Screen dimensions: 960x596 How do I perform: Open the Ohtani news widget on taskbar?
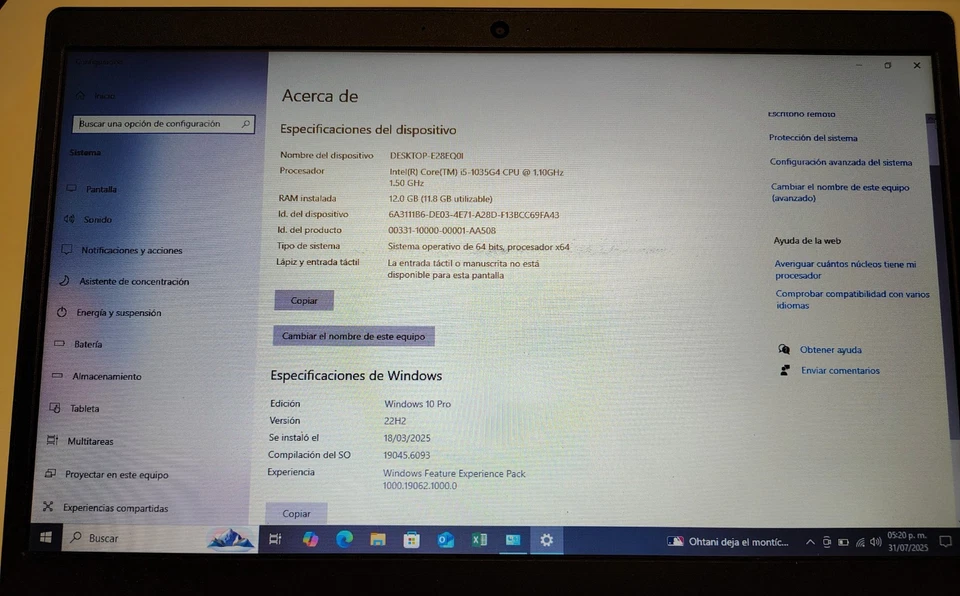click(x=727, y=541)
